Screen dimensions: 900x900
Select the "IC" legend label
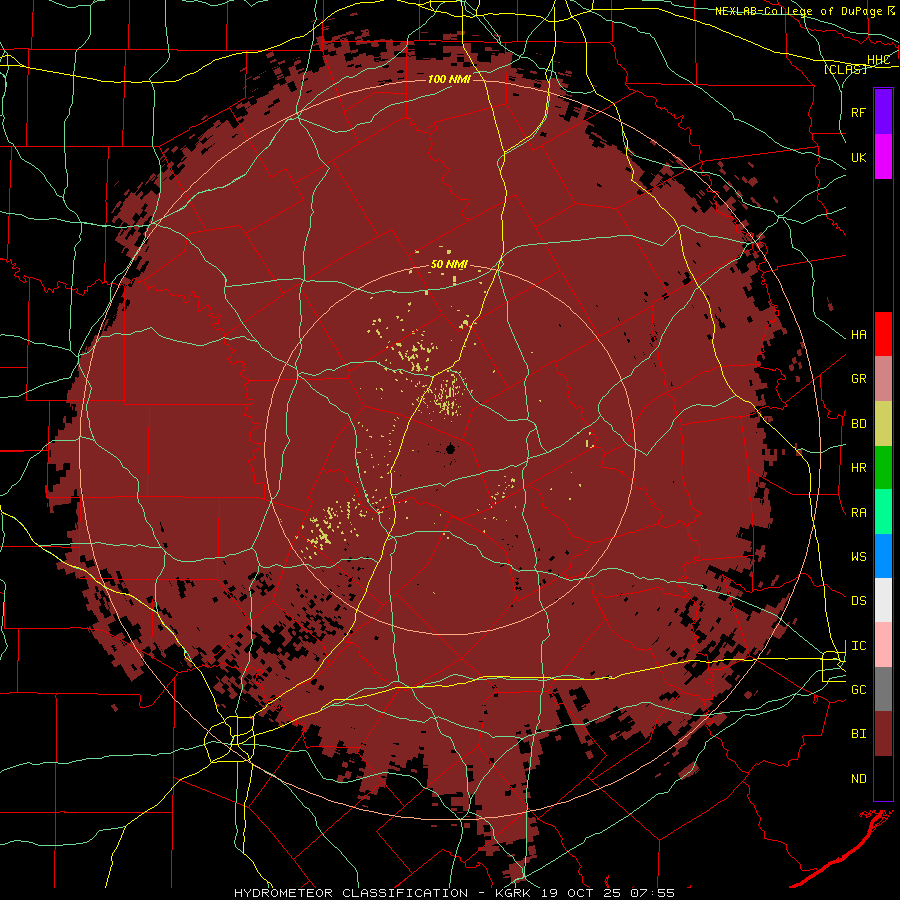(x=858, y=646)
